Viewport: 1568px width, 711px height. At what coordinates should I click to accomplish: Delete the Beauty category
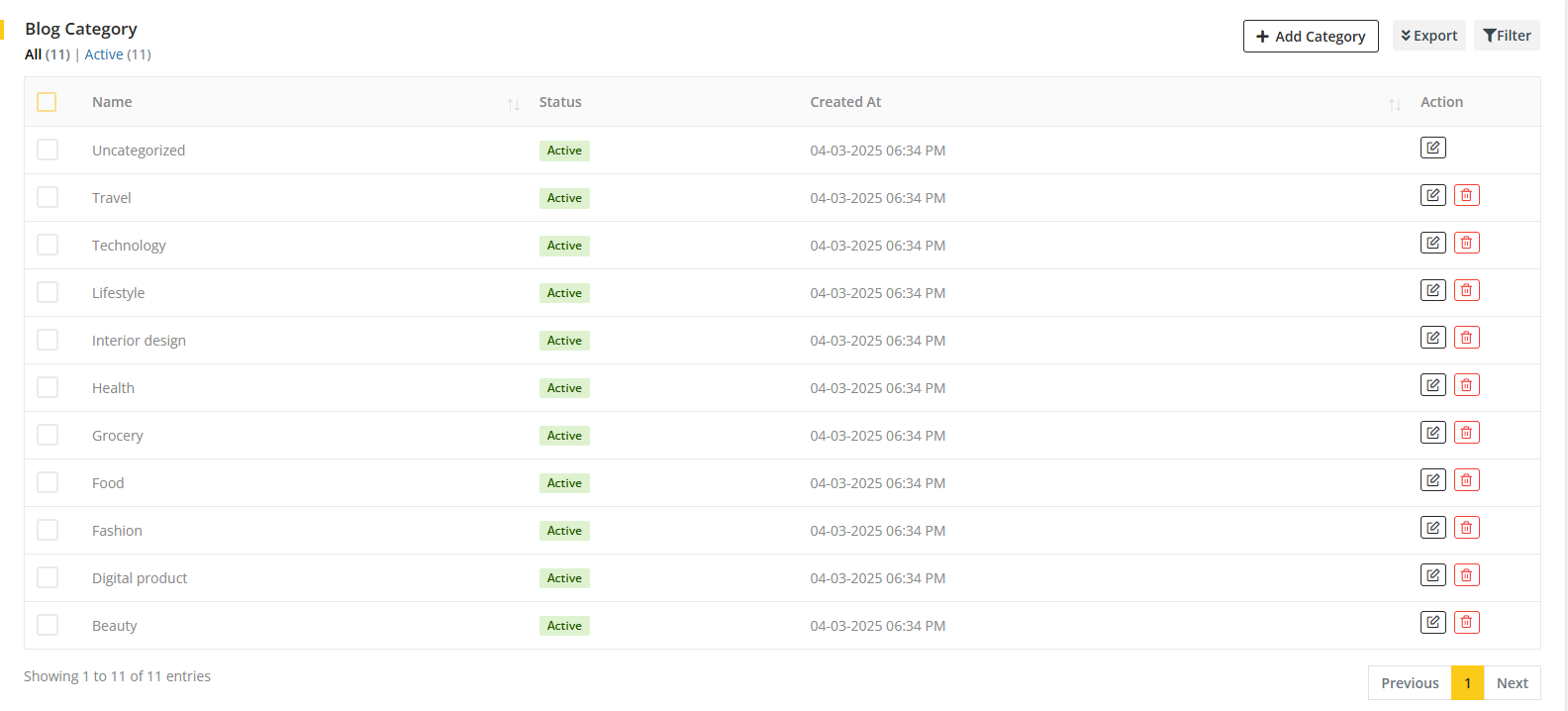click(x=1466, y=623)
